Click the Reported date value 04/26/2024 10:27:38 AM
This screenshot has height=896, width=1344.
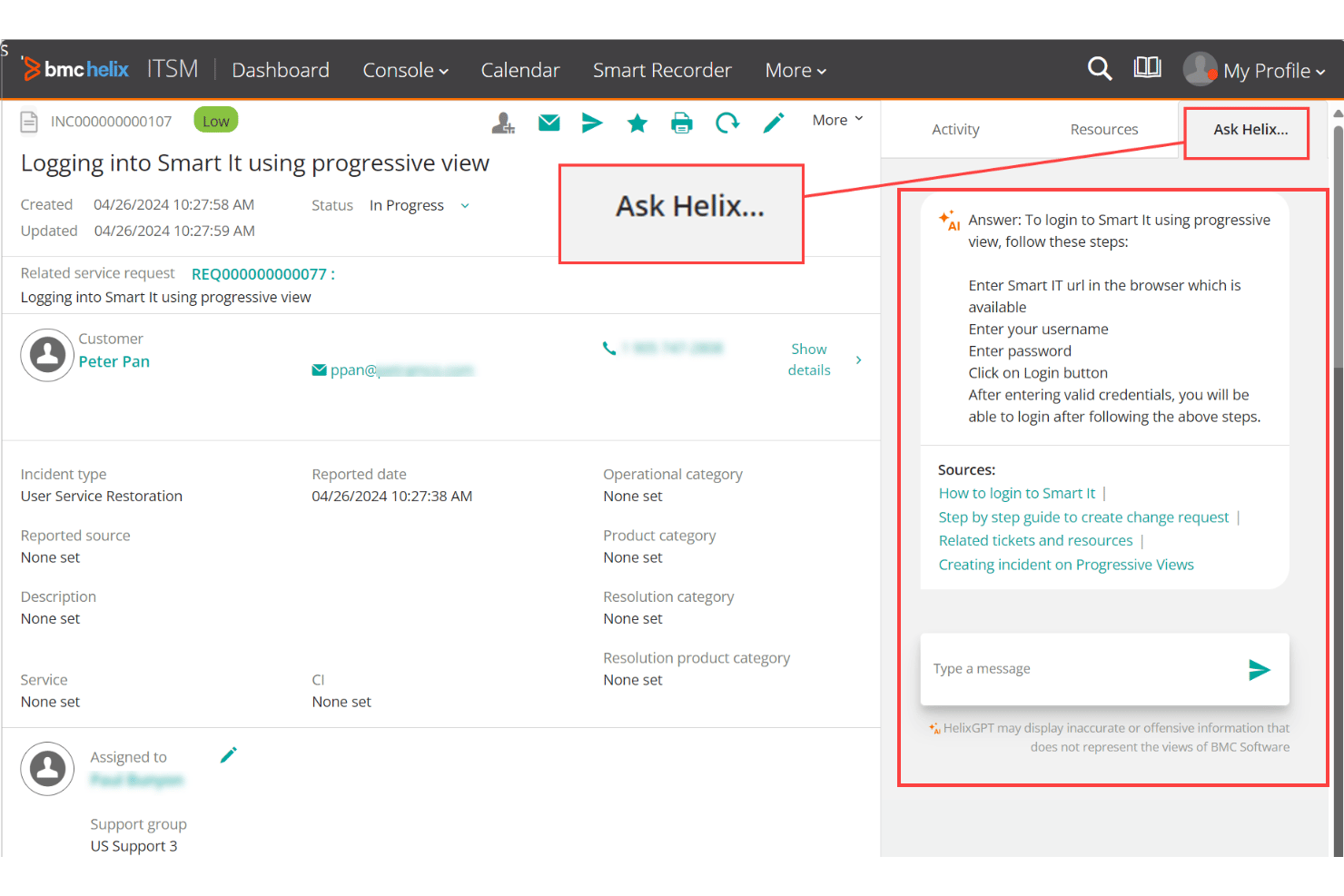coord(392,496)
